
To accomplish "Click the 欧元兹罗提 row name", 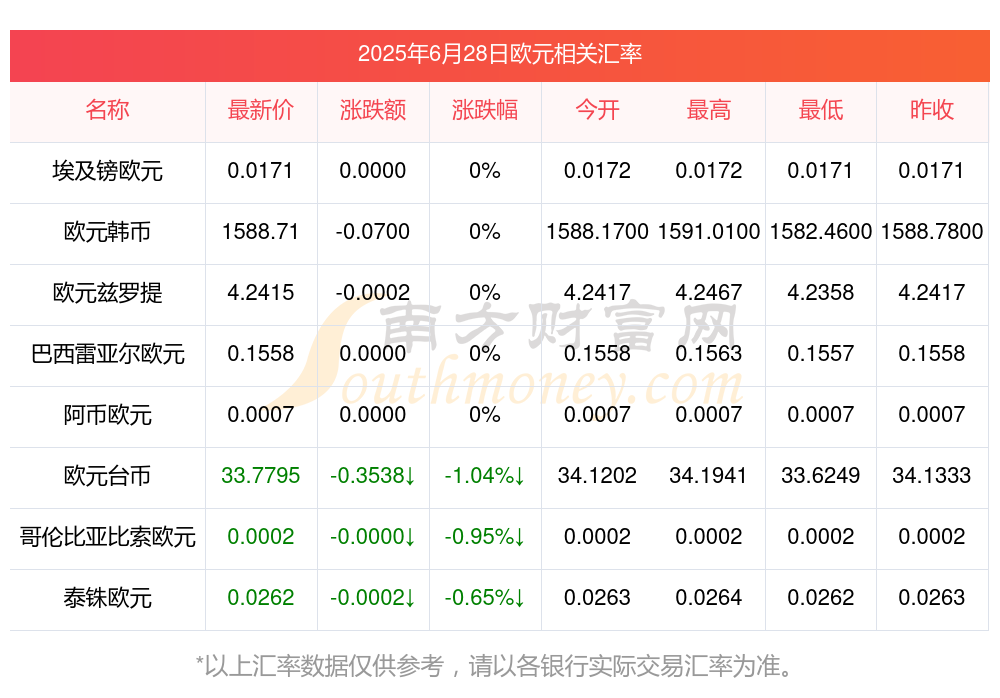I will 107,293.
